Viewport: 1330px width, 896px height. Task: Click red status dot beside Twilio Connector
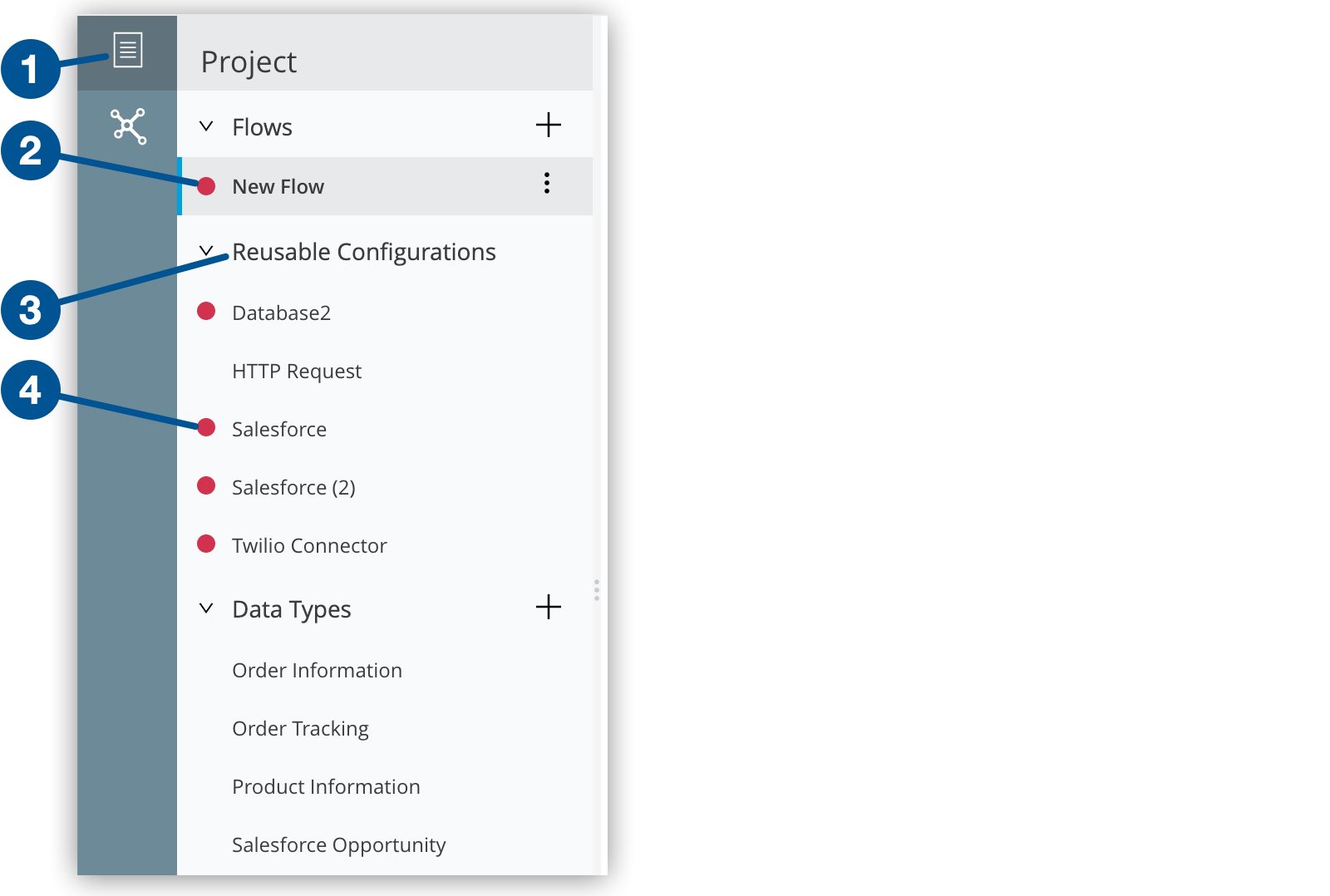(207, 544)
